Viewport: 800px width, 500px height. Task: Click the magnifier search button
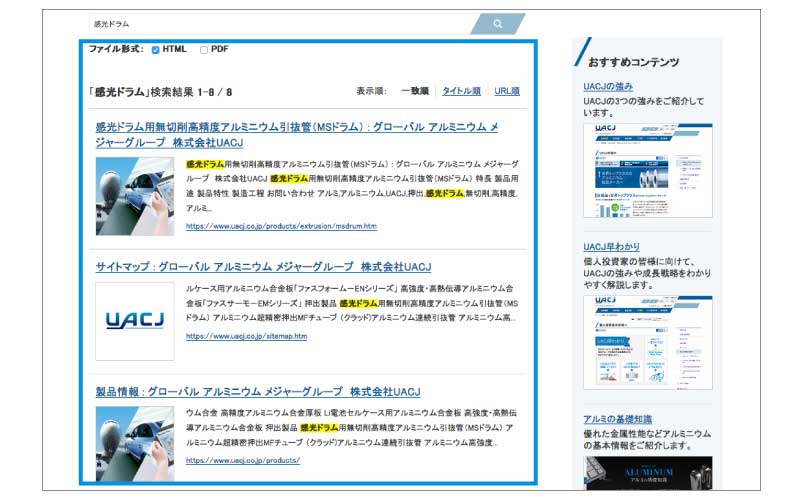tap(497, 23)
